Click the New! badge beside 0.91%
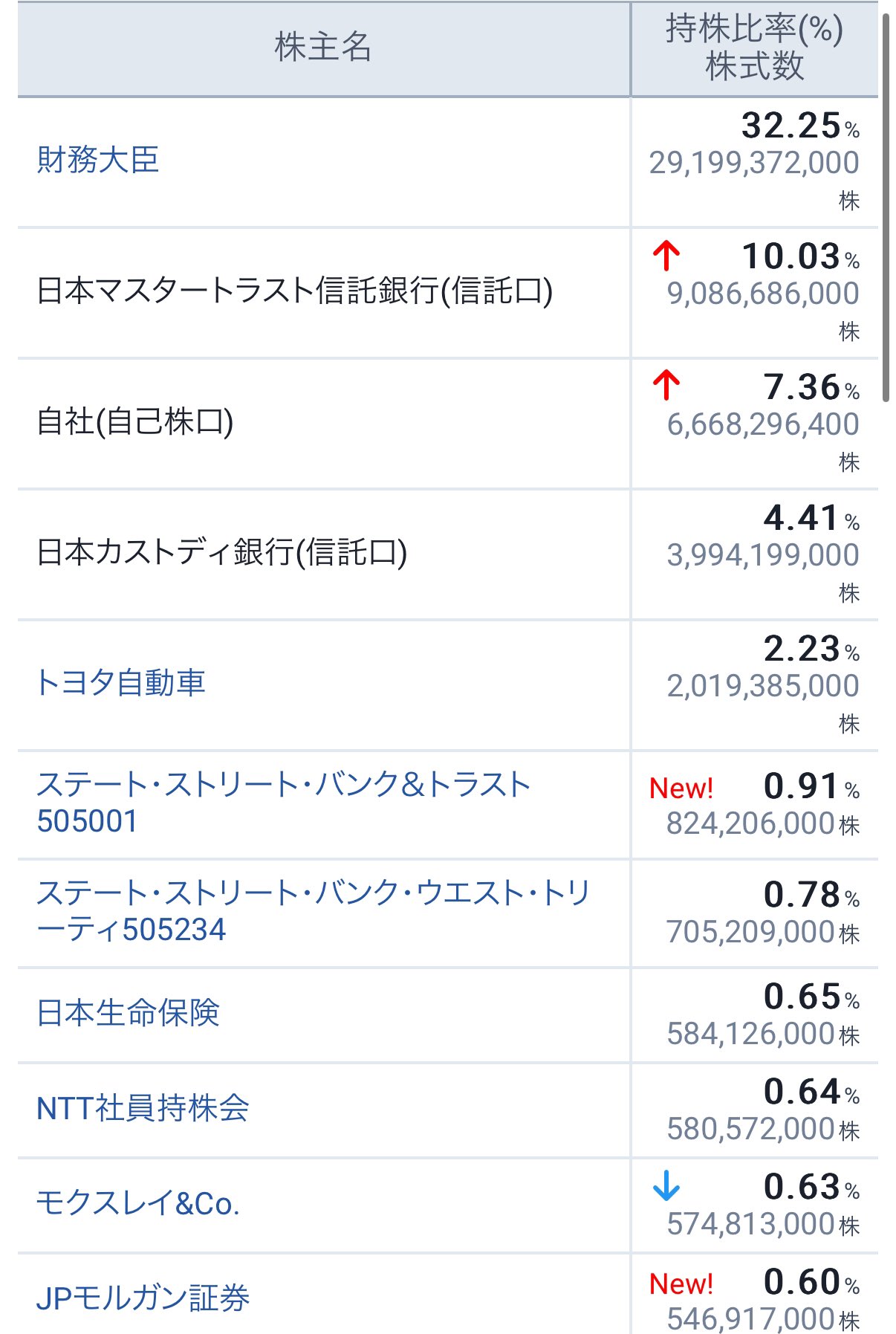The height and width of the screenshot is (1334, 896). coord(681,788)
